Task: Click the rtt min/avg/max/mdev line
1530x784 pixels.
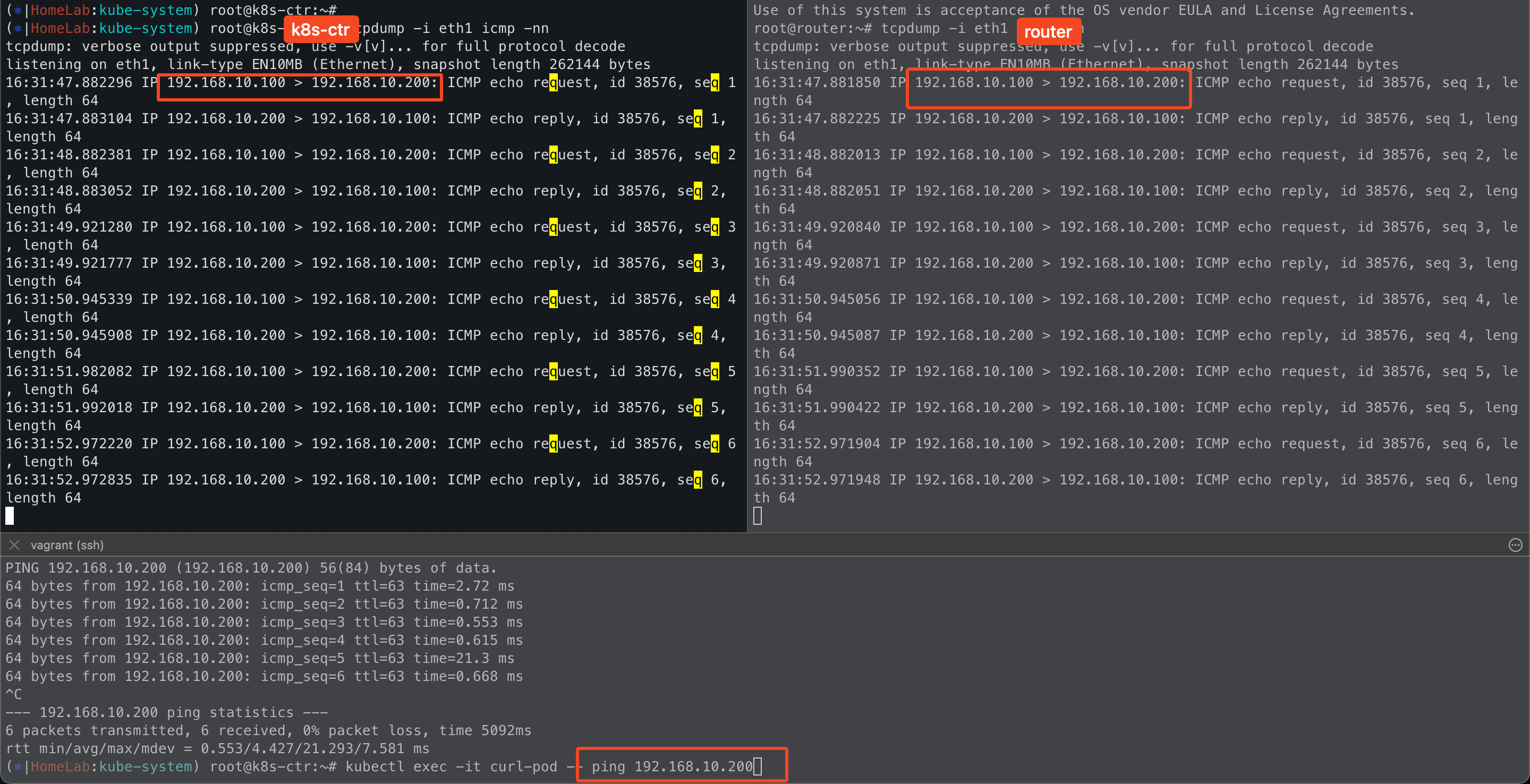Action: point(217,748)
